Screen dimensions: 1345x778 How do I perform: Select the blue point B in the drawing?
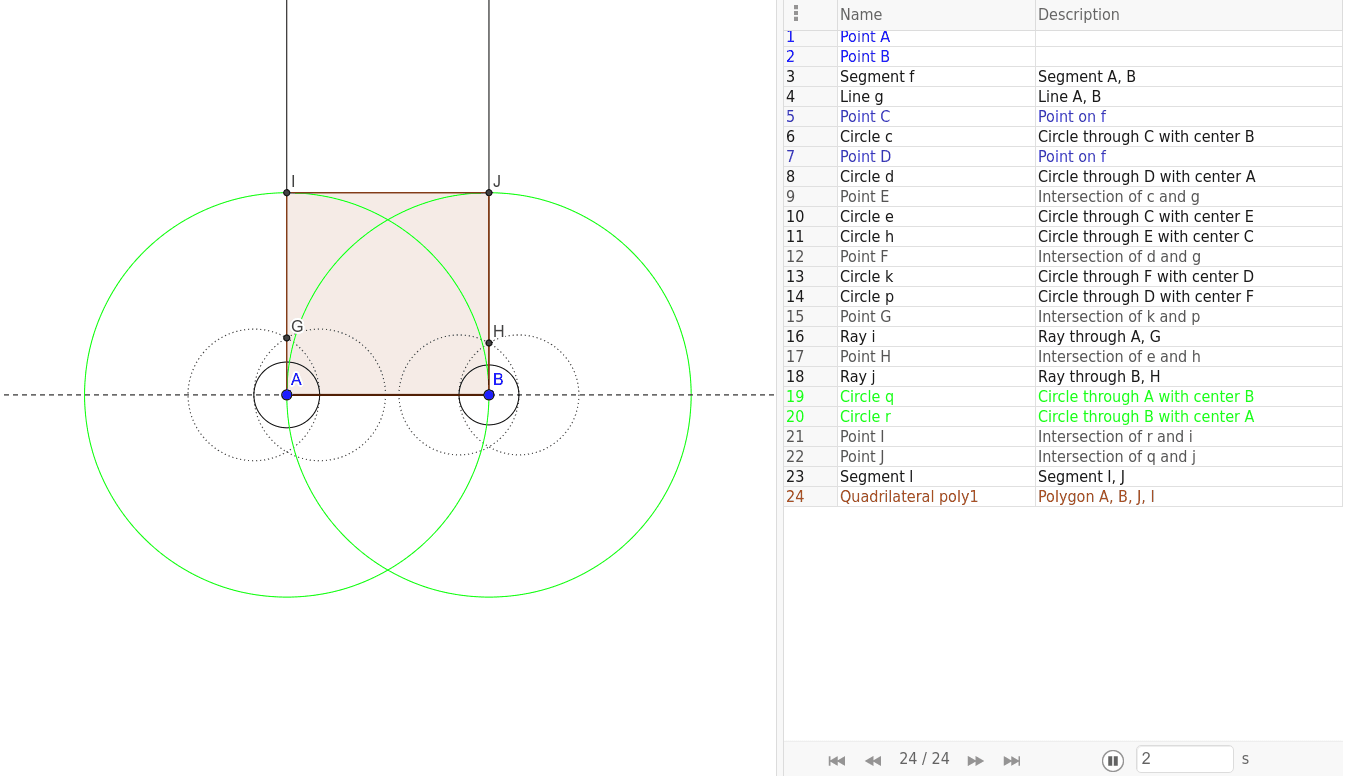[488, 395]
